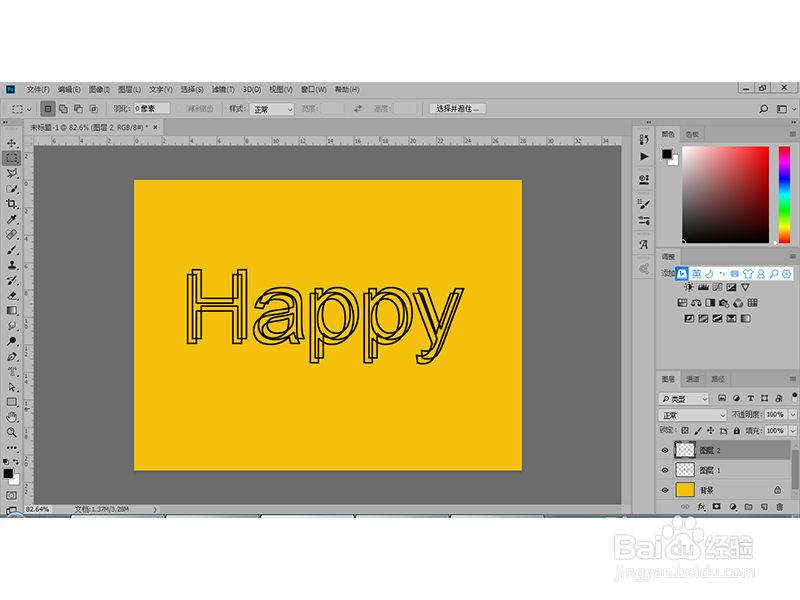This screenshot has height=600, width=800.
Task: Select the Crop tool
Action: 11,204
